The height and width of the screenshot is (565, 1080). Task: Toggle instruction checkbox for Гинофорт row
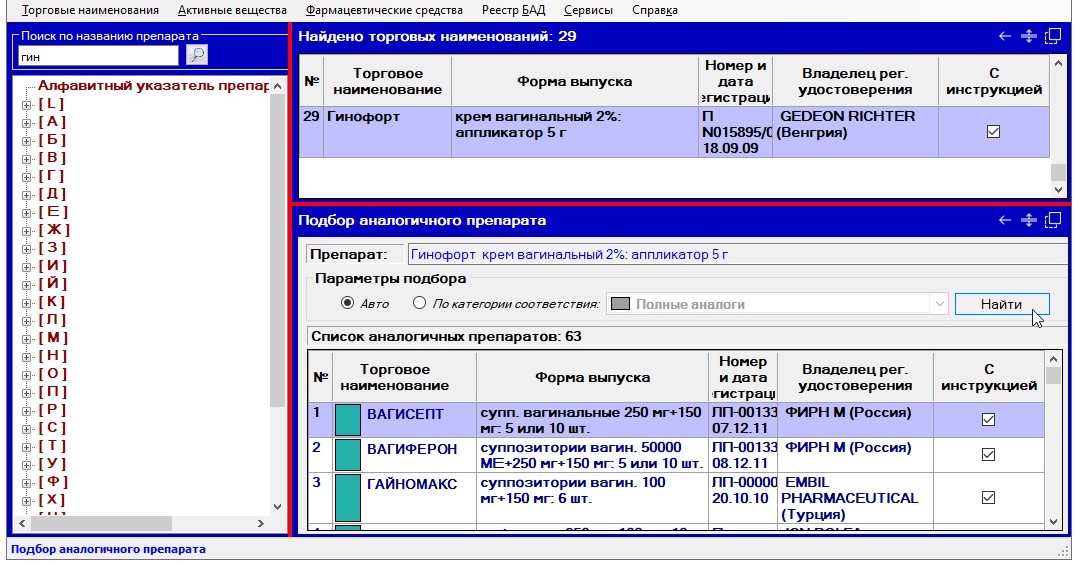(x=993, y=132)
